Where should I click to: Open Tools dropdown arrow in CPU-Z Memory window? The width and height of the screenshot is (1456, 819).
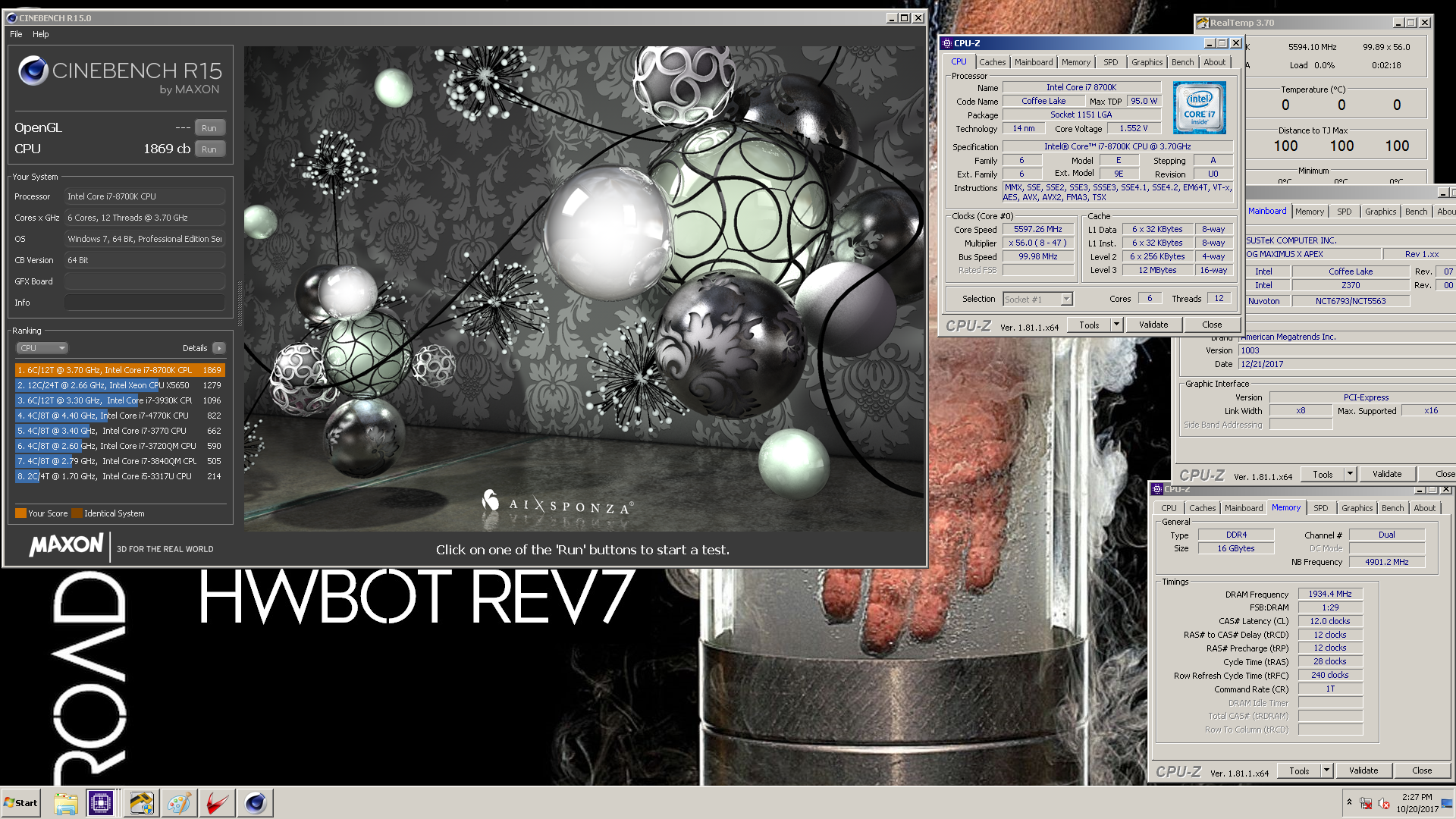tap(1326, 770)
